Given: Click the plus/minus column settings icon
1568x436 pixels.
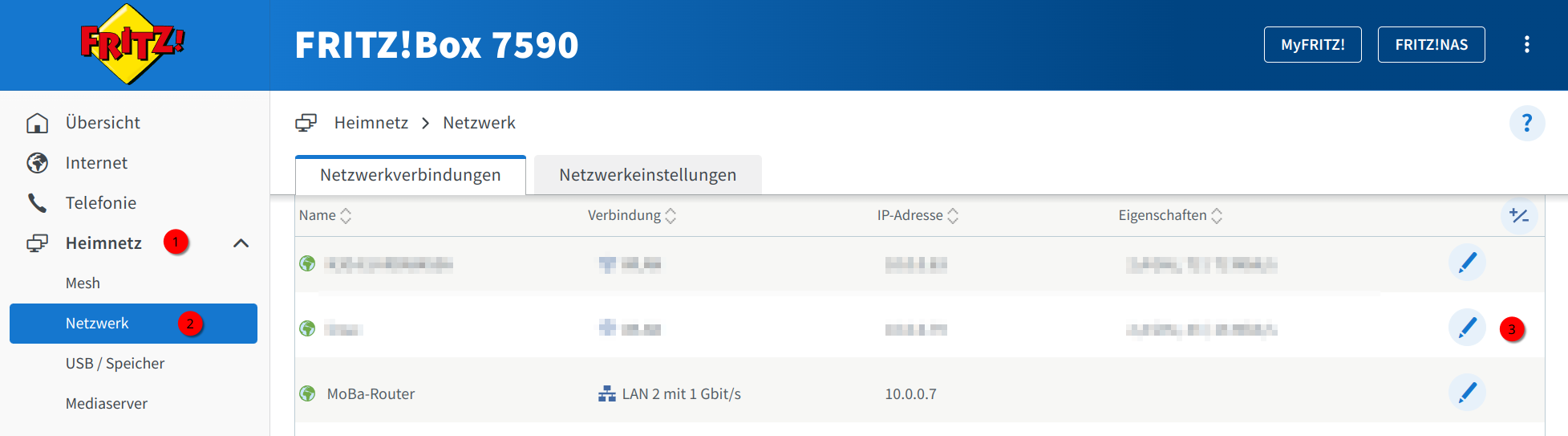Looking at the screenshot, I should coord(1518,216).
